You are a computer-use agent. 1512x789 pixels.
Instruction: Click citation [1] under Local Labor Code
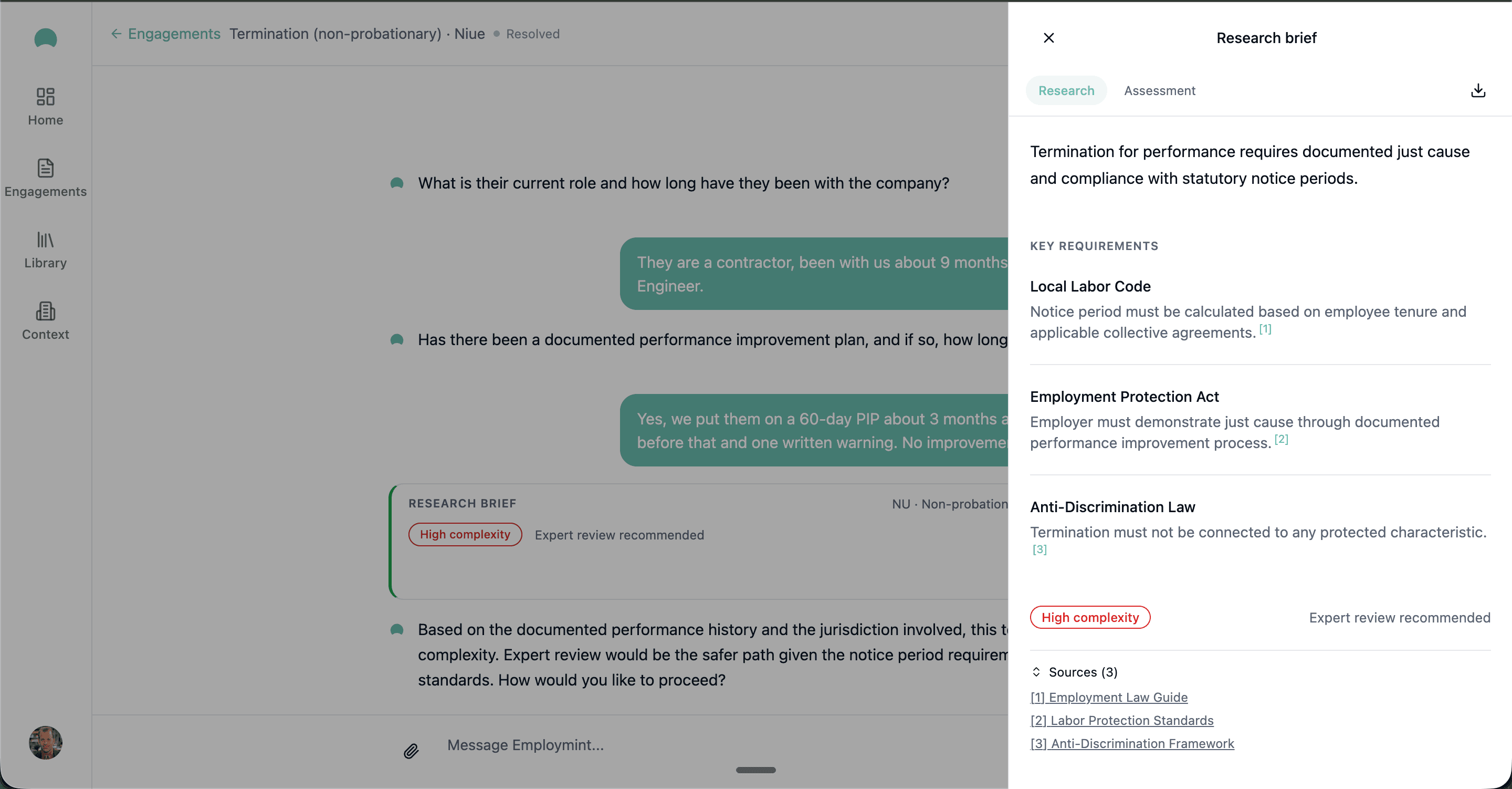pos(1265,329)
